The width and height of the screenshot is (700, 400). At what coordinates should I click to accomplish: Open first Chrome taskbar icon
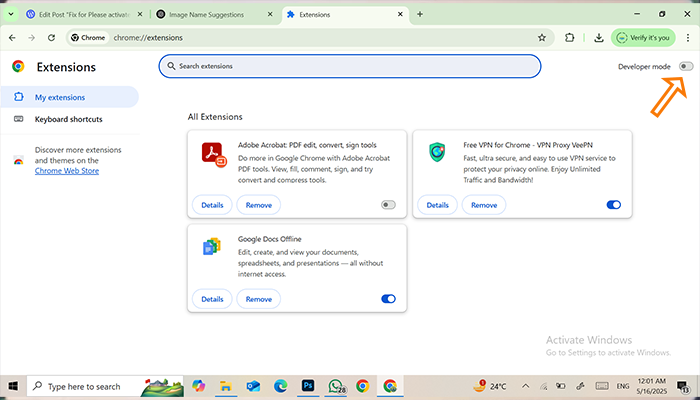362,386
